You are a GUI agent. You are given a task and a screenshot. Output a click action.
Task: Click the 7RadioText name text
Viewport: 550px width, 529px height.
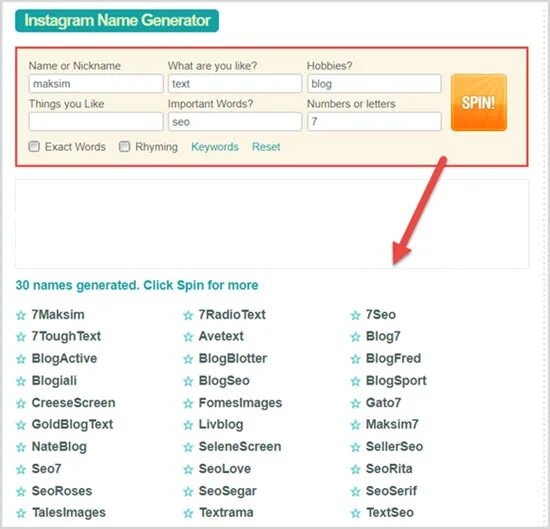232,315
